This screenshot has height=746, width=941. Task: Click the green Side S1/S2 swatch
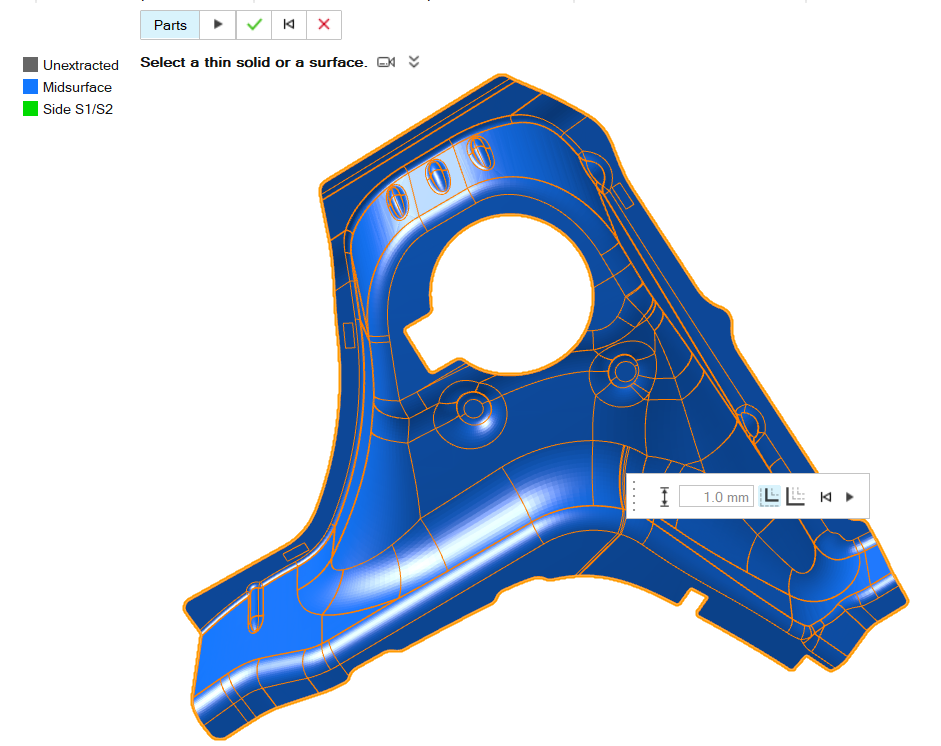point(30,109)
